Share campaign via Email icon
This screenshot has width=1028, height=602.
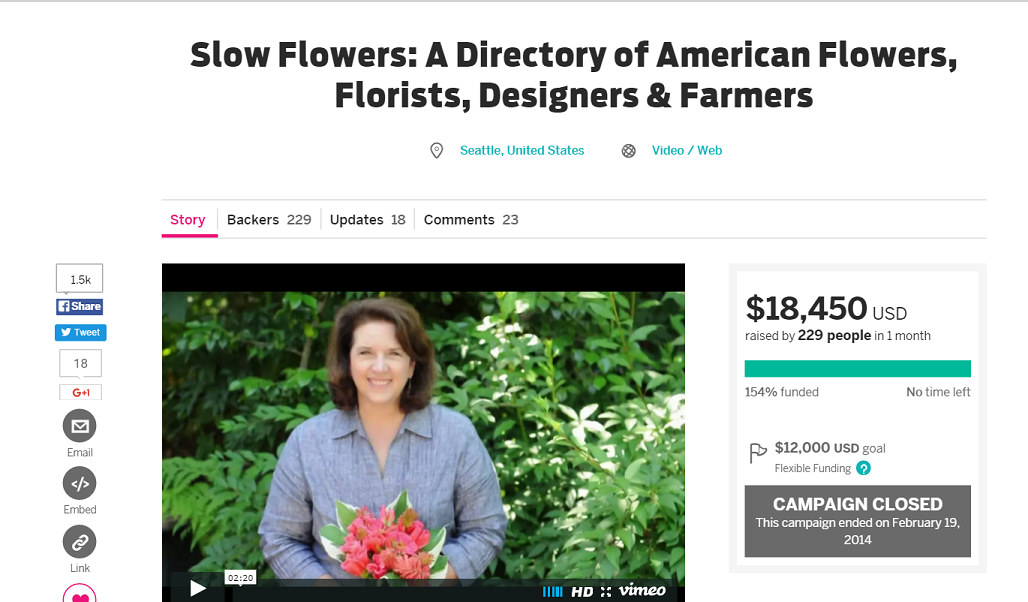(x=79, y=426)
